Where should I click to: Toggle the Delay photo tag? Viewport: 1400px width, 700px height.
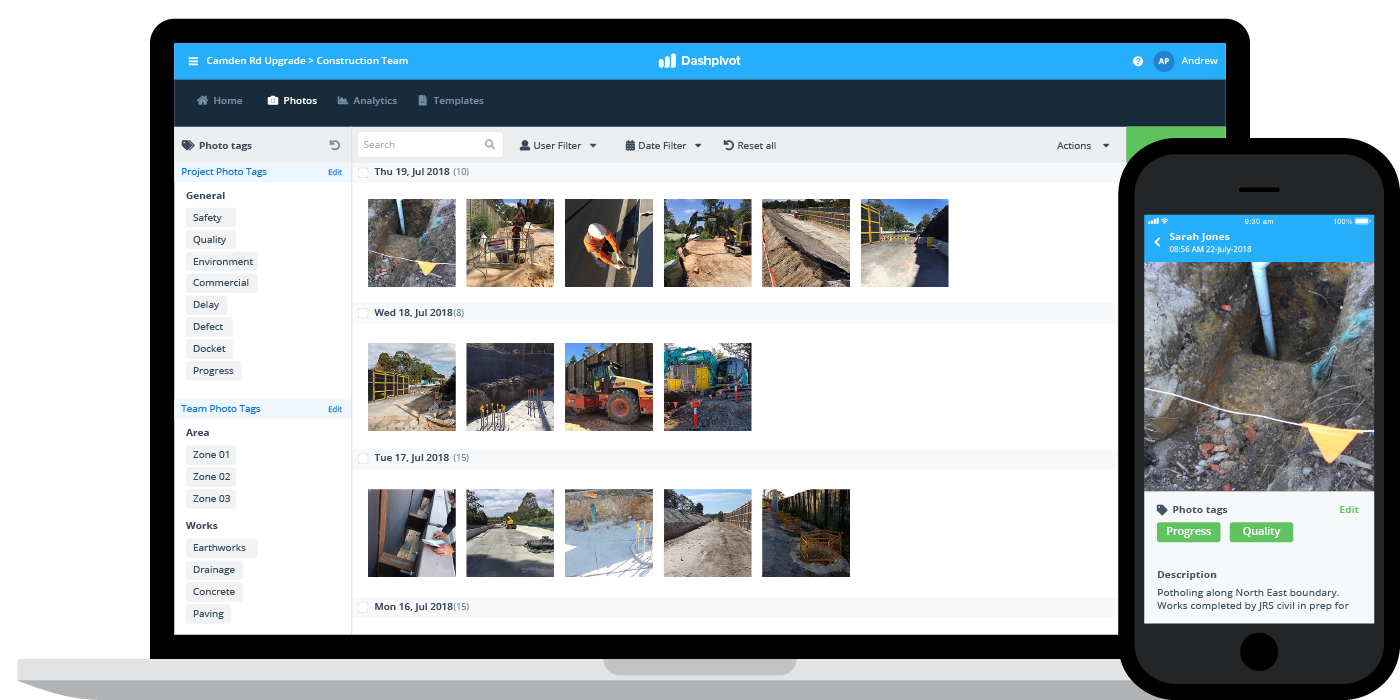coord(207,305)
